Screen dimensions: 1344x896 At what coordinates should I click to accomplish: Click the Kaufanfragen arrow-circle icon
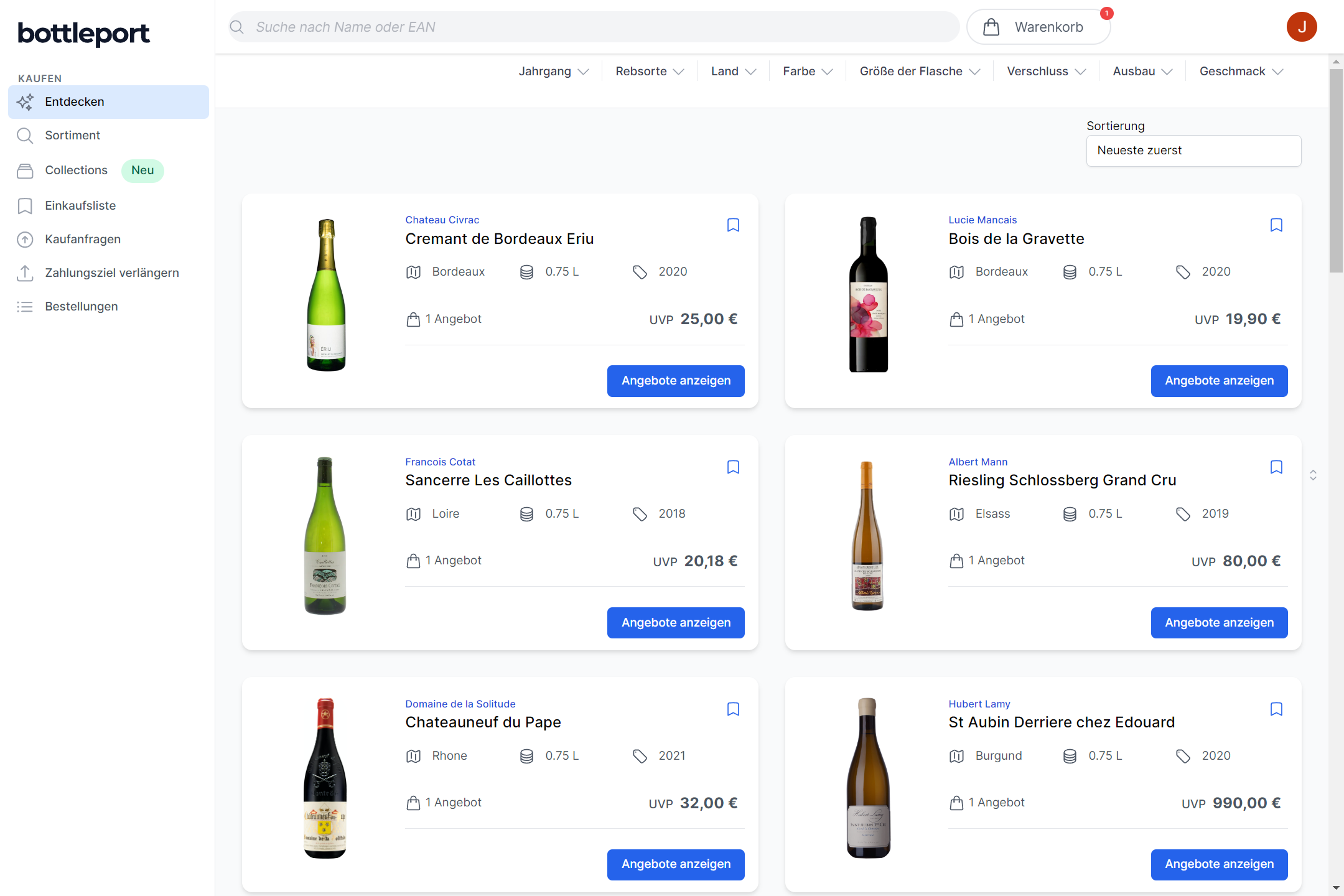(x=25, y=240)
